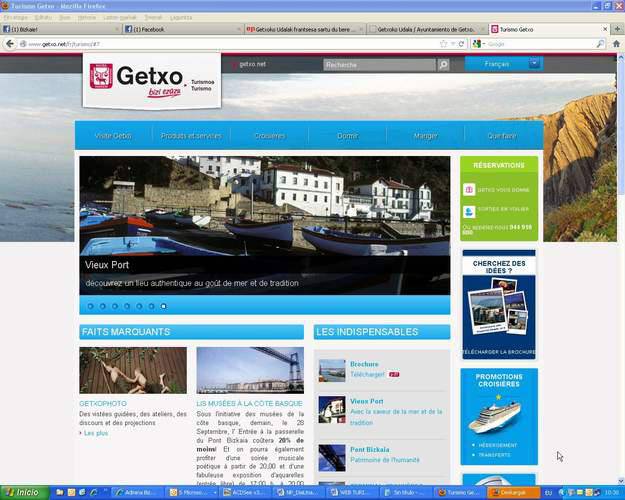Screen dimensions: 625x500
Task: Select the second carousel slide dot
Action: (103, 306)
